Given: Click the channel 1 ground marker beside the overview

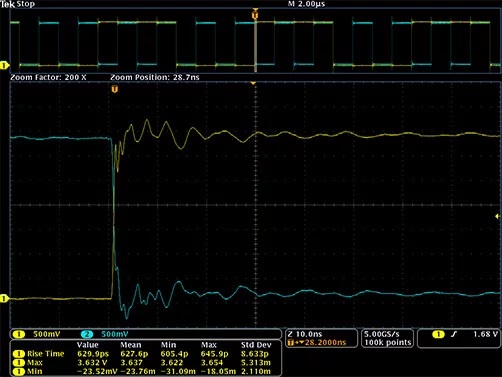Looking at the screenshot, I should click(4, 65).
